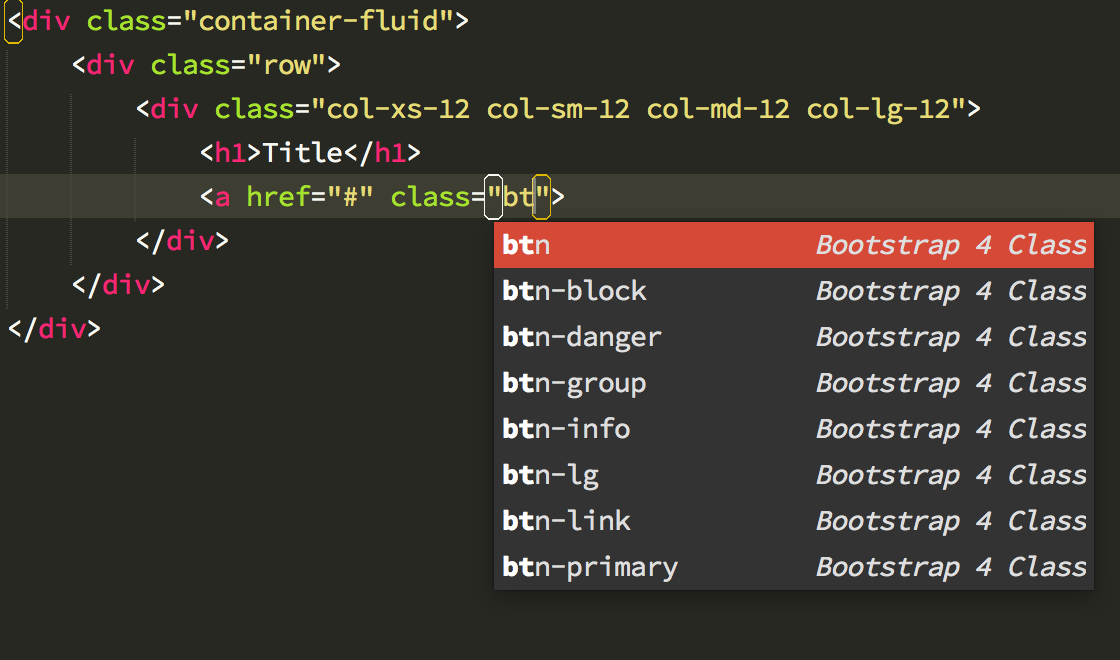Select the "btn" autocomplete suggestion
The width and height of the screenshot is (1120, 660).
click(x=794, y=245)
